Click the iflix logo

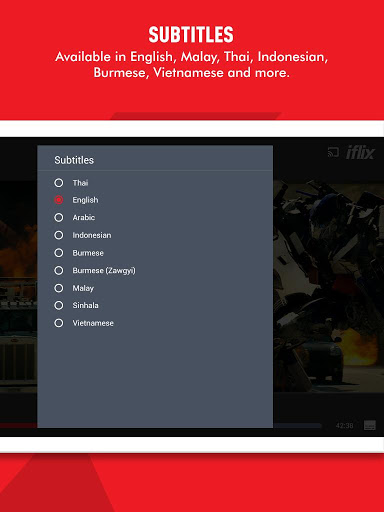(360, 153)
